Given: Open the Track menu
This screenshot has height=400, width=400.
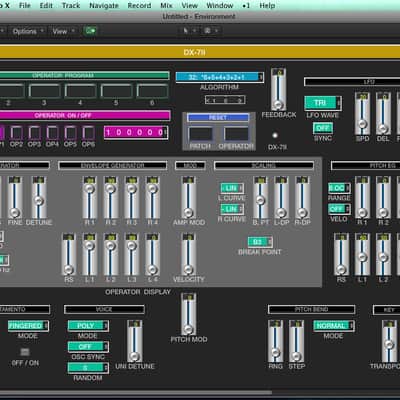Looking at the screenshot, I should coord(71,6).
